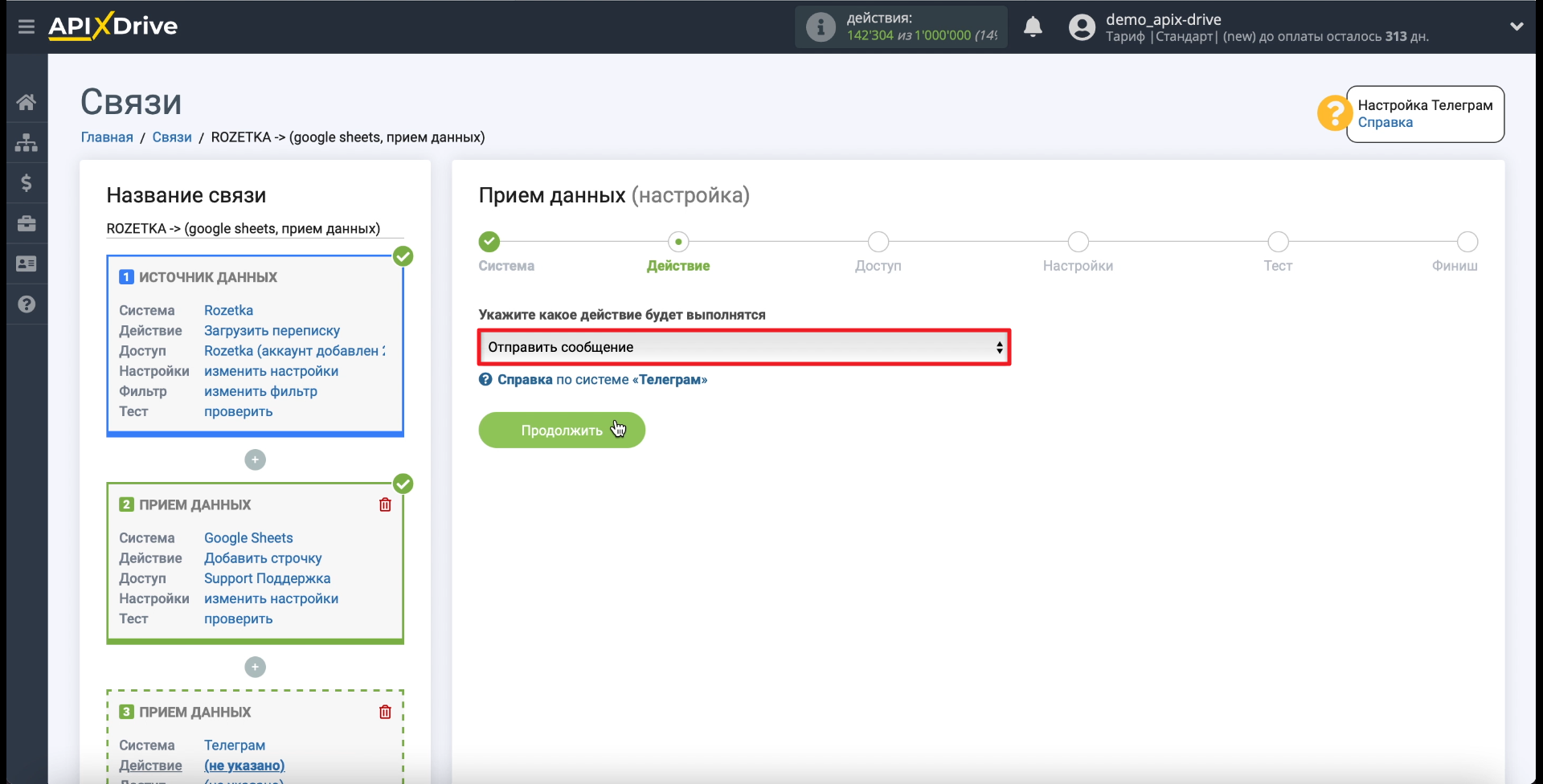This screenshot has height=784, width=1543.
Task: Select the Система step
Action: point(489,242)
